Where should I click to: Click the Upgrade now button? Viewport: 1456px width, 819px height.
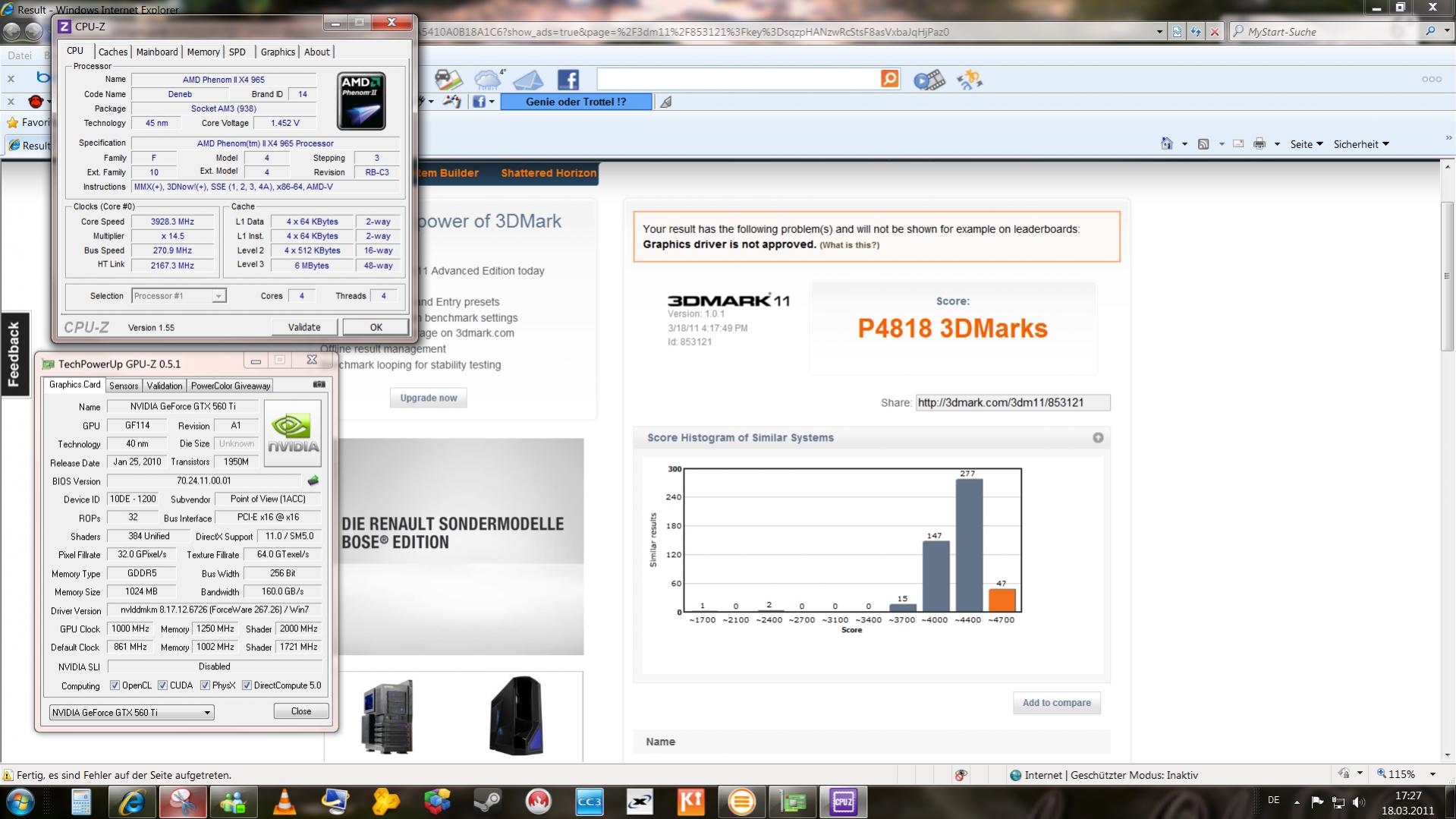[x=429, y=398]
